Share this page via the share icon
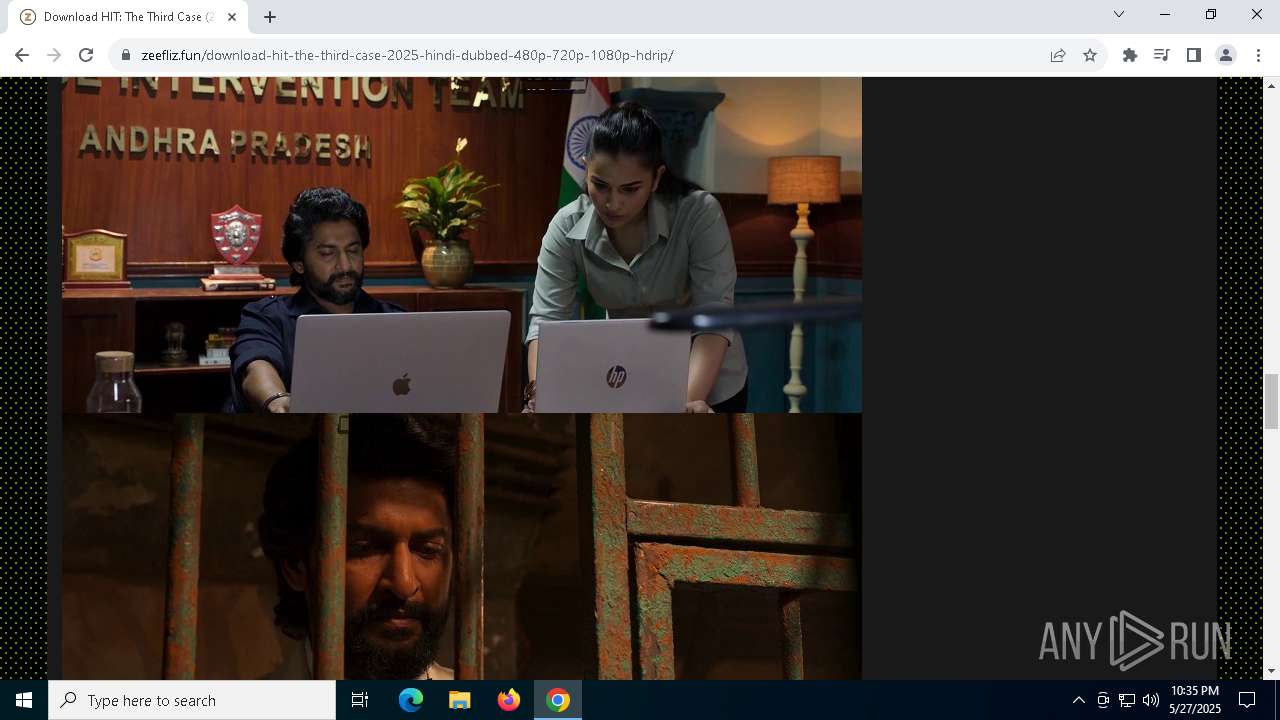 tap(1058, 55)
